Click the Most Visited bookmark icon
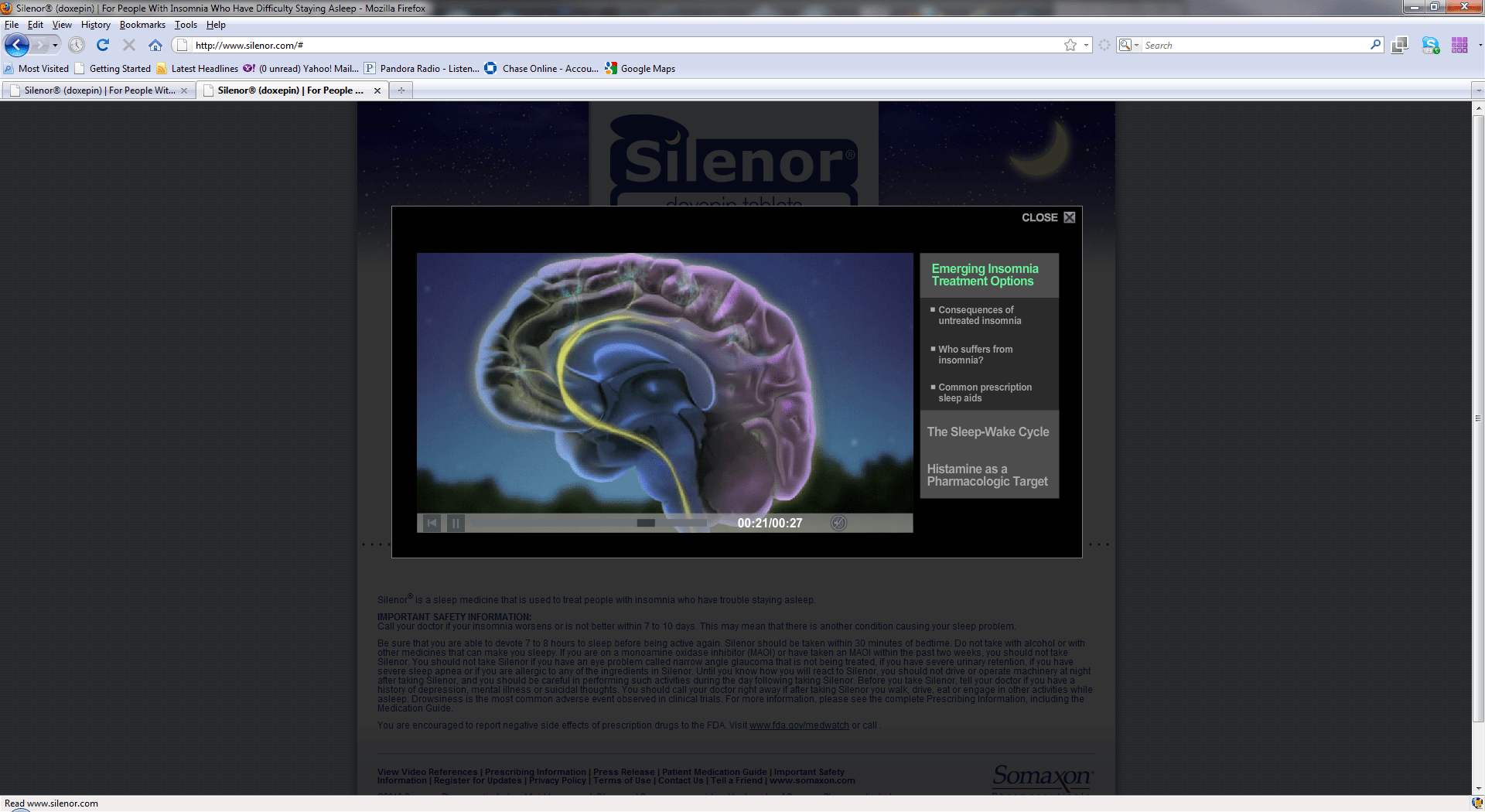 click(x=9, y=69)
